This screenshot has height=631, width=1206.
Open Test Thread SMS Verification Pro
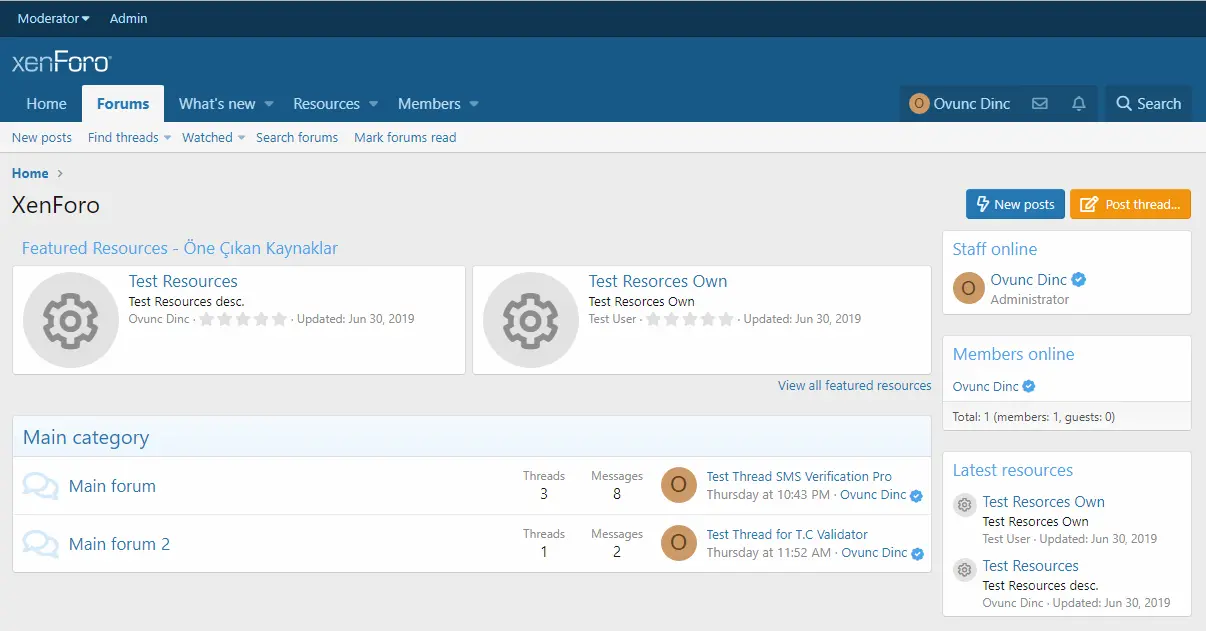tap(799, 477)
